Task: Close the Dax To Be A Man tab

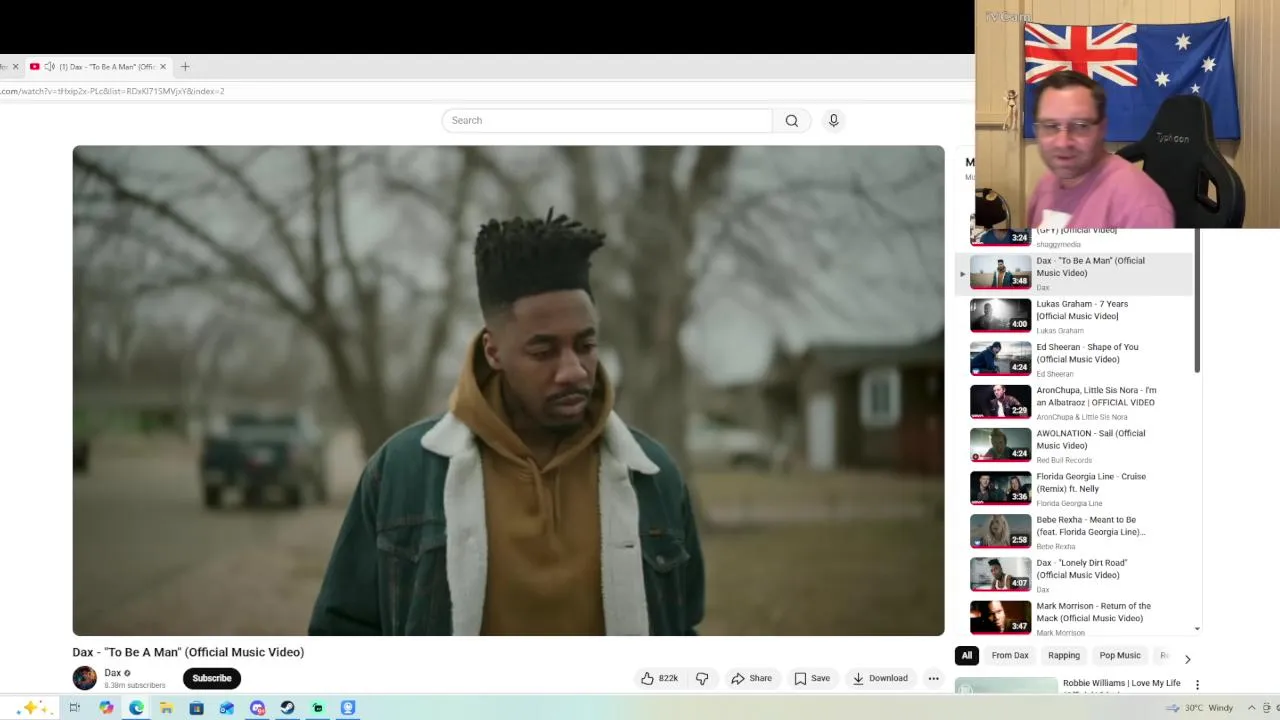Action: tap(163, 67)
